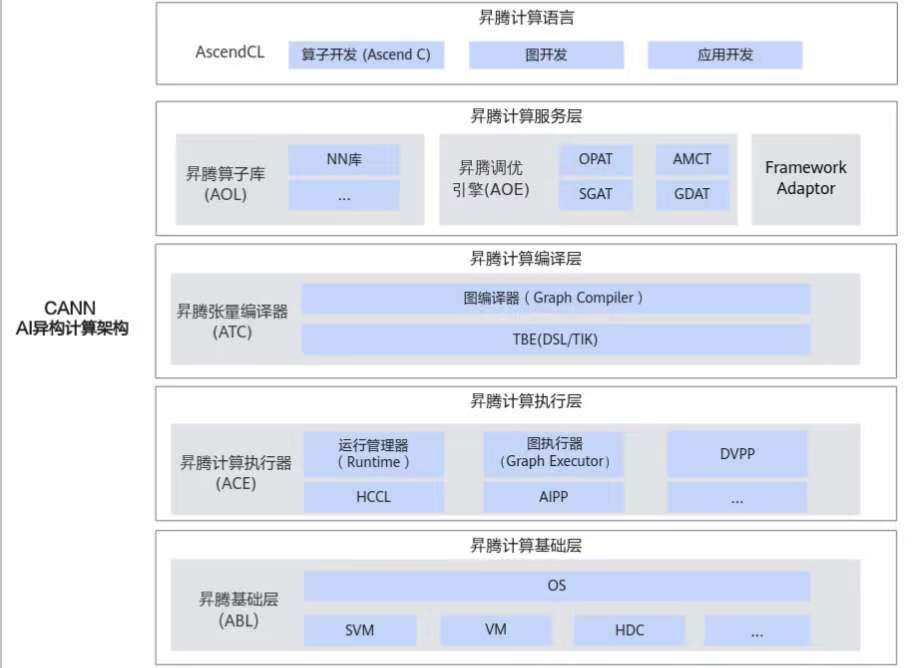
Task: Select the HDC box
Action: pyautogui.click(x=629, y=630)
